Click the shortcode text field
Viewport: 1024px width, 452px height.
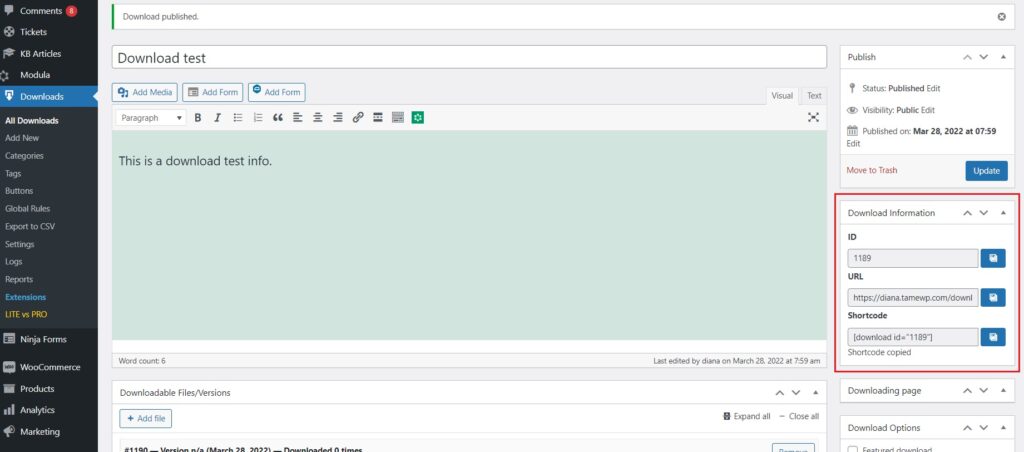pyautogui.click(x=913, y=337)
